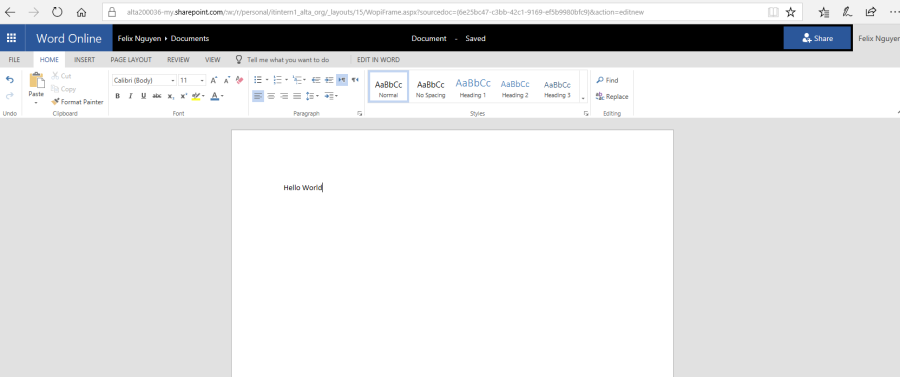Toggle superscript formatting
The image size is (900, 377).
pyautogui.click(x=184, y=96)
